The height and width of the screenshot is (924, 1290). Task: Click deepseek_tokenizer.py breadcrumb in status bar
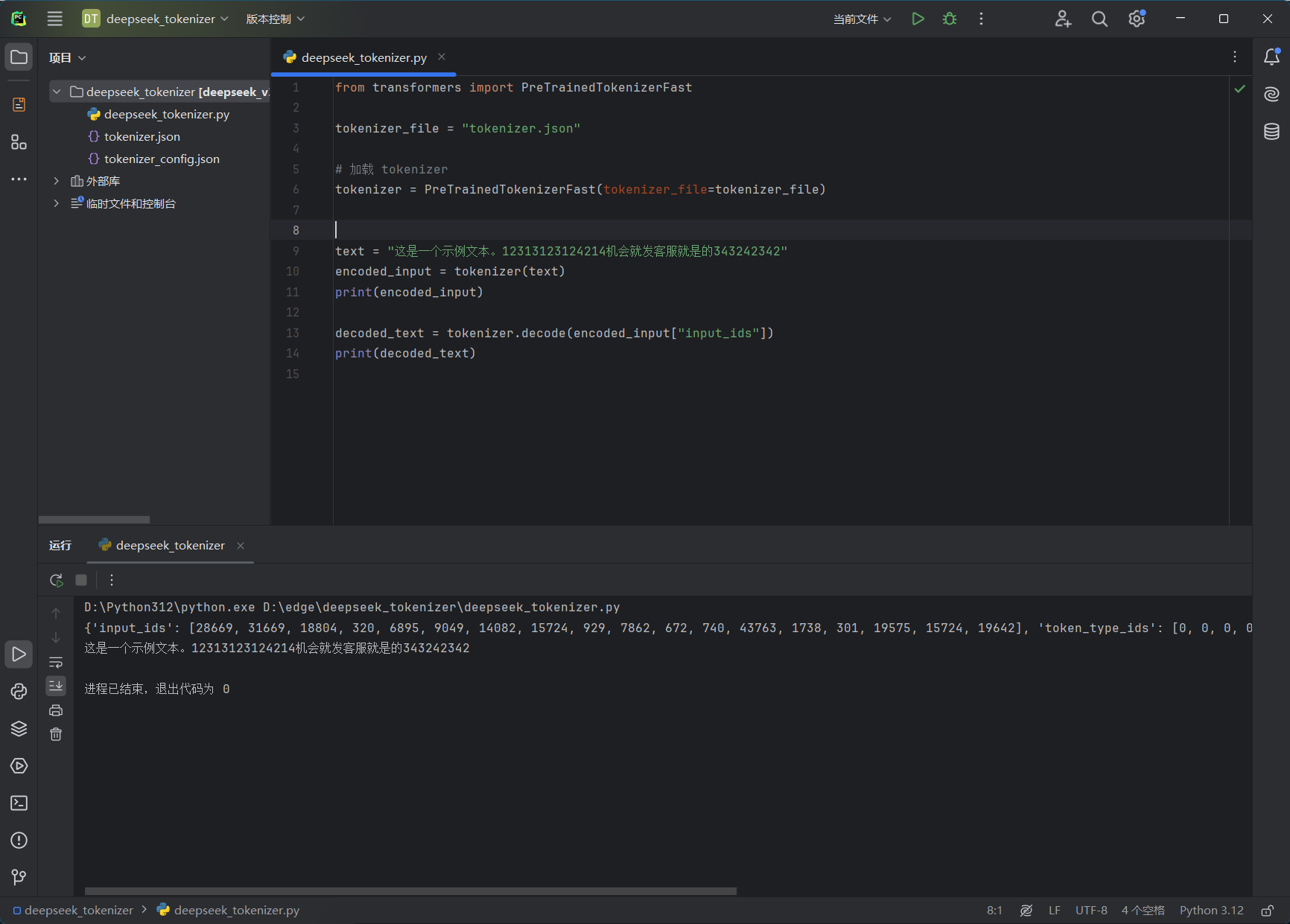coord(229,910)
